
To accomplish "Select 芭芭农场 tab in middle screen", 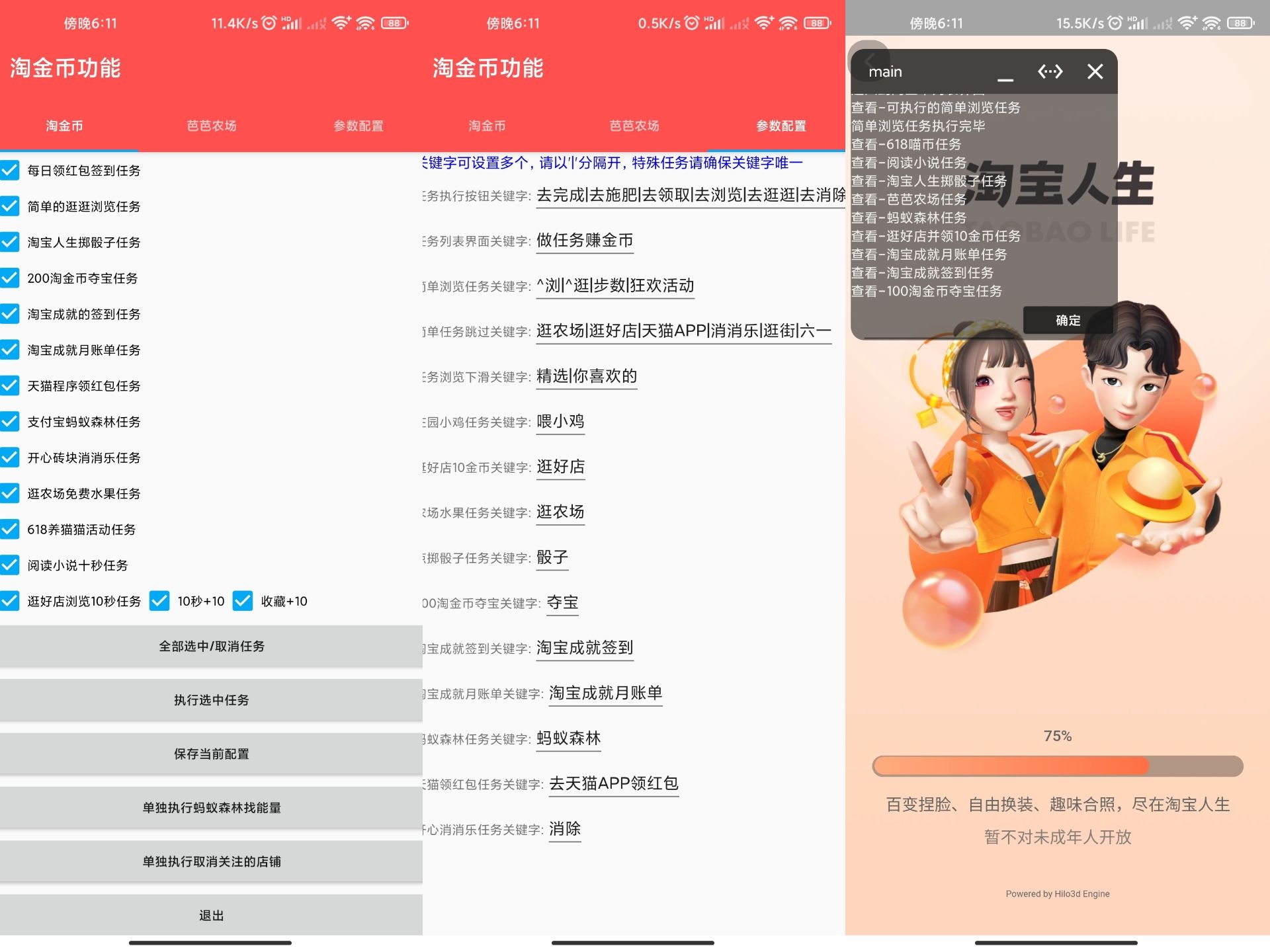I will (x=634, y=126).
